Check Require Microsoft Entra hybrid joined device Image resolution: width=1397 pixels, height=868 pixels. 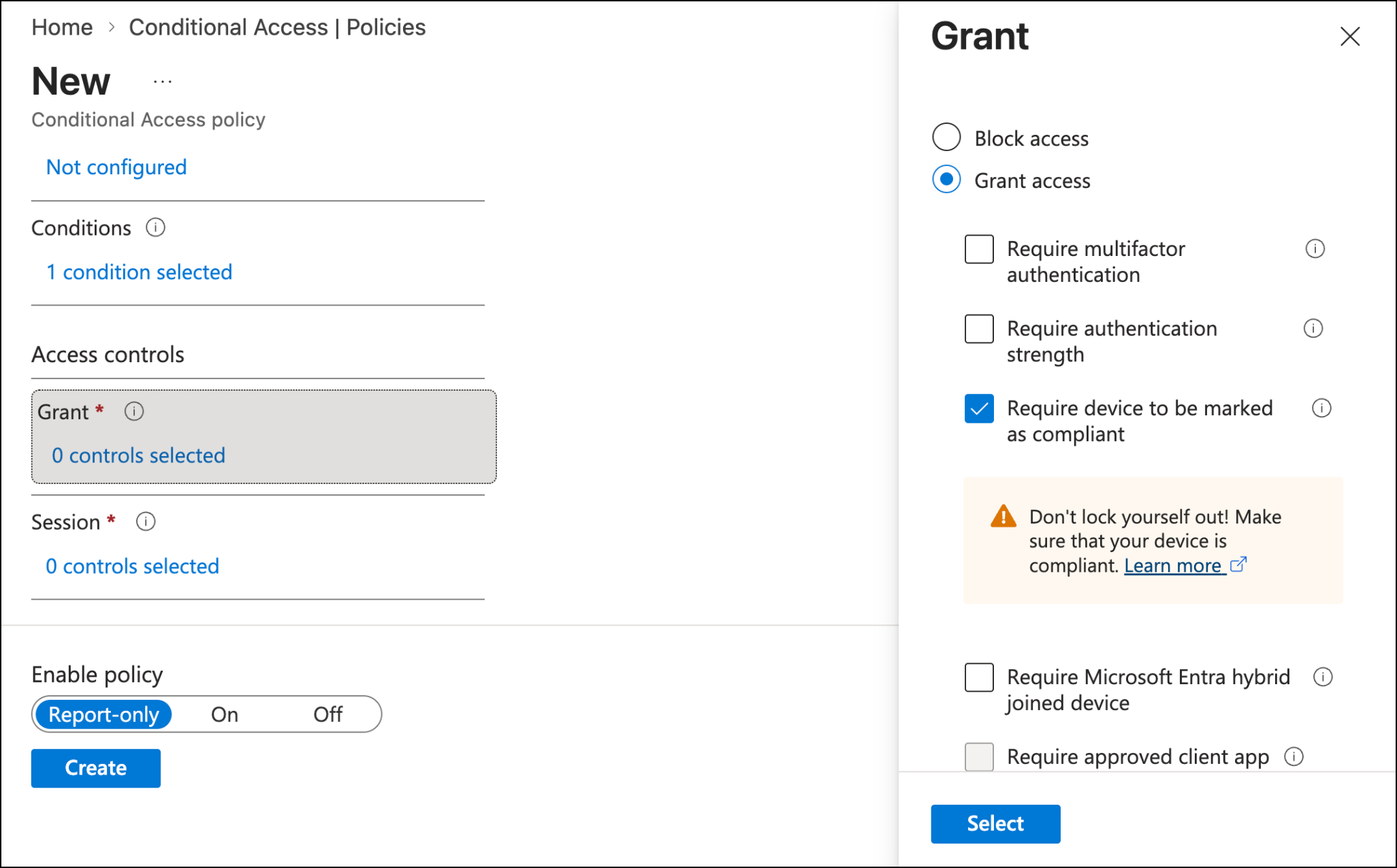pyautogui.click(x=979, y=677)
